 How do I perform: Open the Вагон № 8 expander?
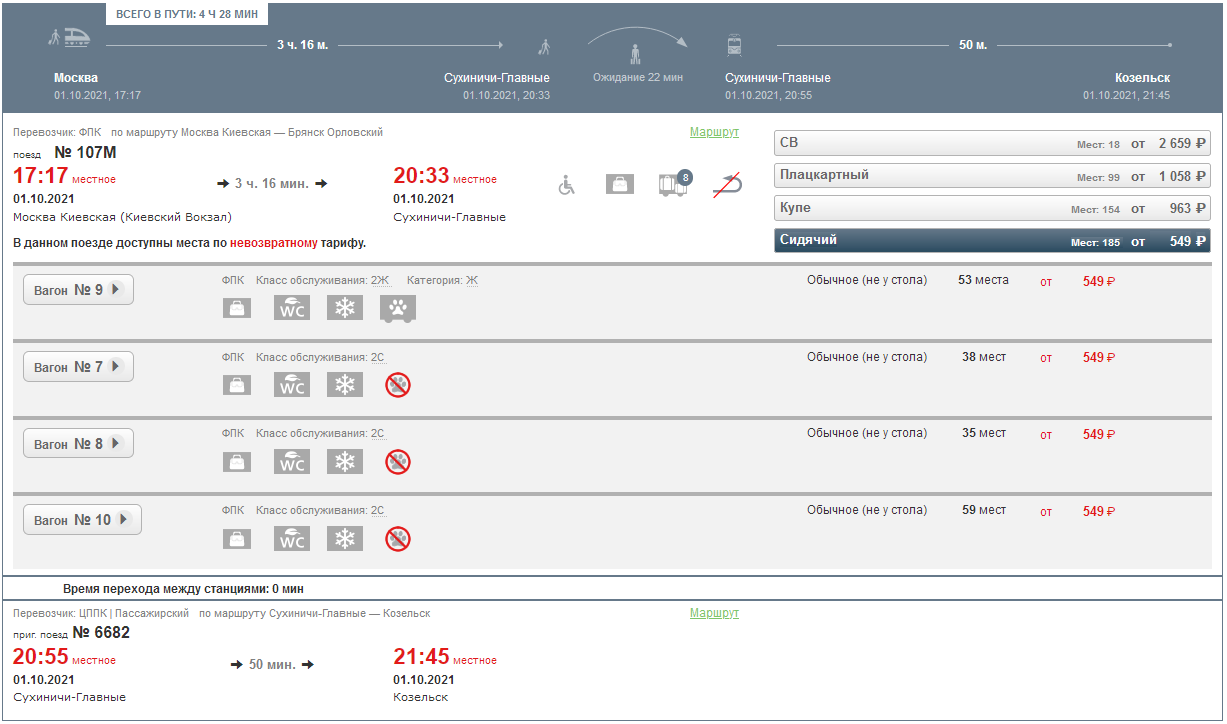pyautogui.click(x=78, y=444)
